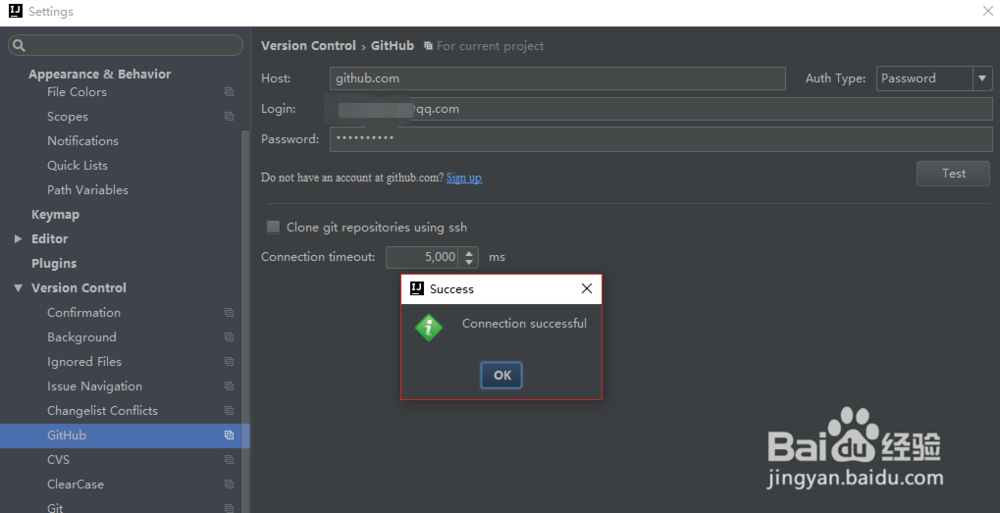Viewport: 1000px width, 513px height.
Task: Open Scopes settings page
Action: pyautogui.click(x=68, y=117)
